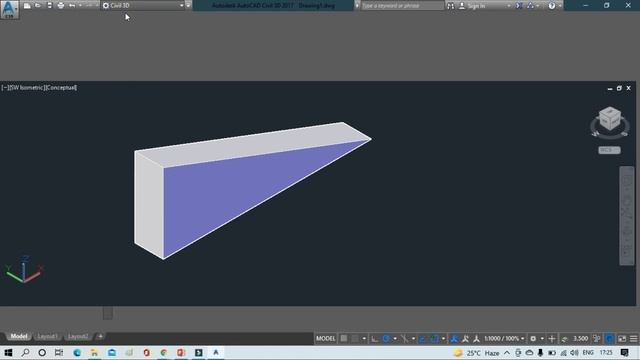Open the AutoCAD application menu button
This screenshot has height=360, width=640.
(x=9, y=9)
